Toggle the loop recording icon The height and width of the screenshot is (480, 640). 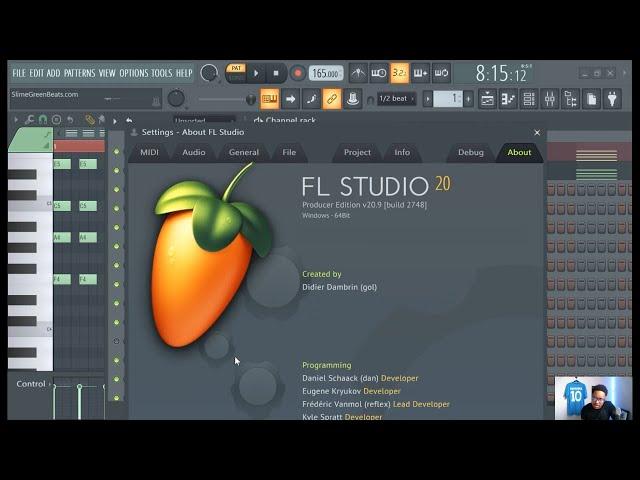coord(441,73)
